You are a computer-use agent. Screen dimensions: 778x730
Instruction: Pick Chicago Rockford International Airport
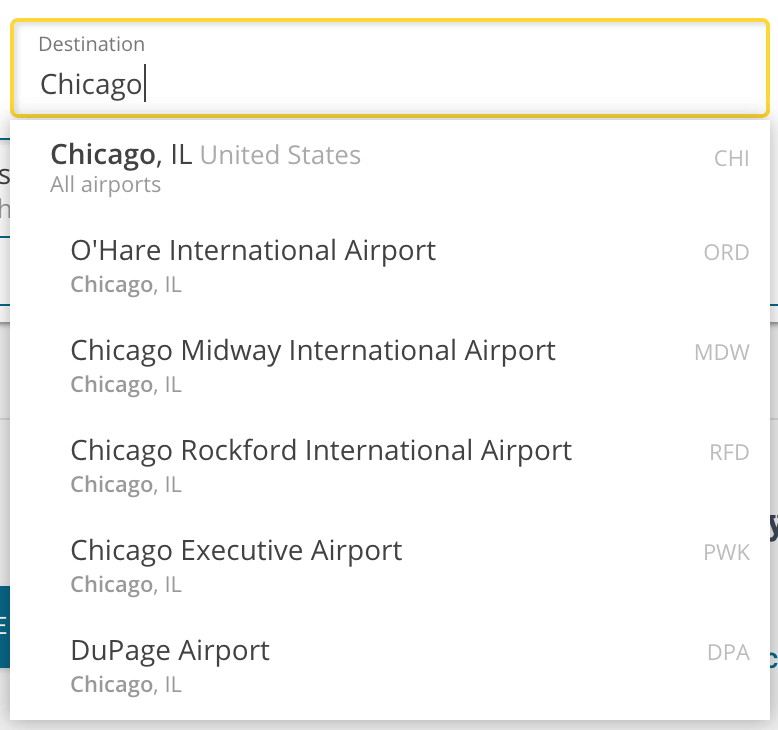pyautogui.click(x=321, y=450)
